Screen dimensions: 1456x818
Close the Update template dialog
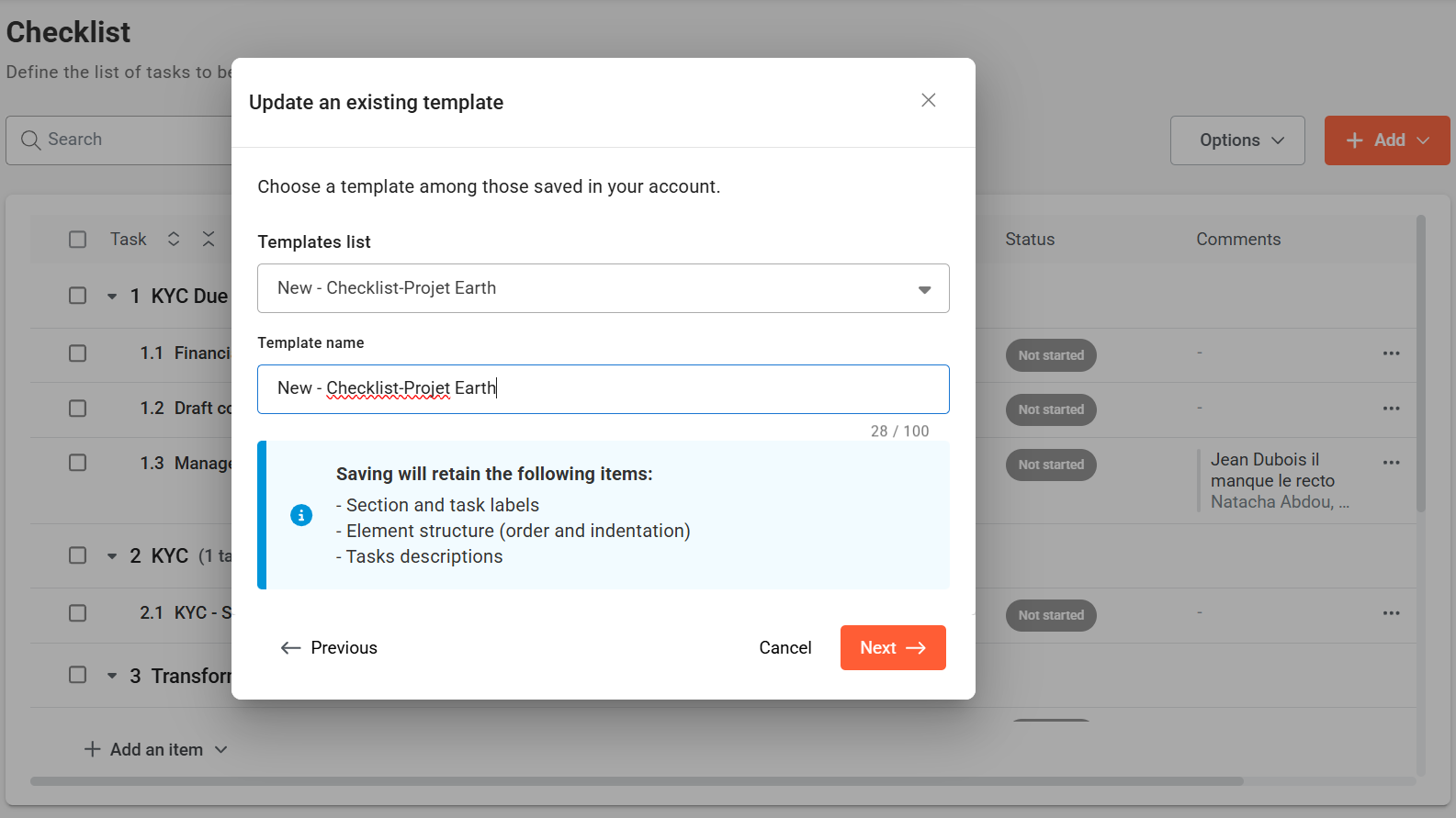click(x=928, y=100)
